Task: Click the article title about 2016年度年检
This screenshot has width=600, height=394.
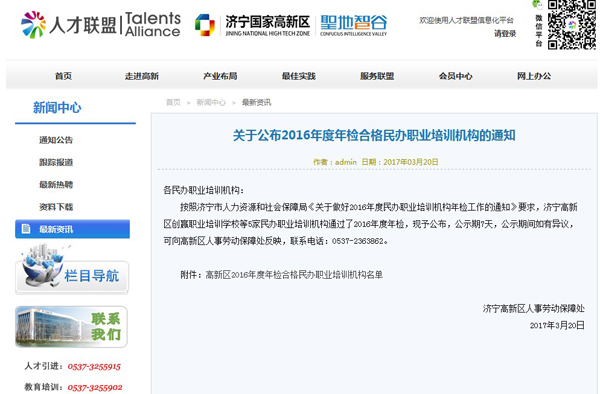Action: coord(374,135)
